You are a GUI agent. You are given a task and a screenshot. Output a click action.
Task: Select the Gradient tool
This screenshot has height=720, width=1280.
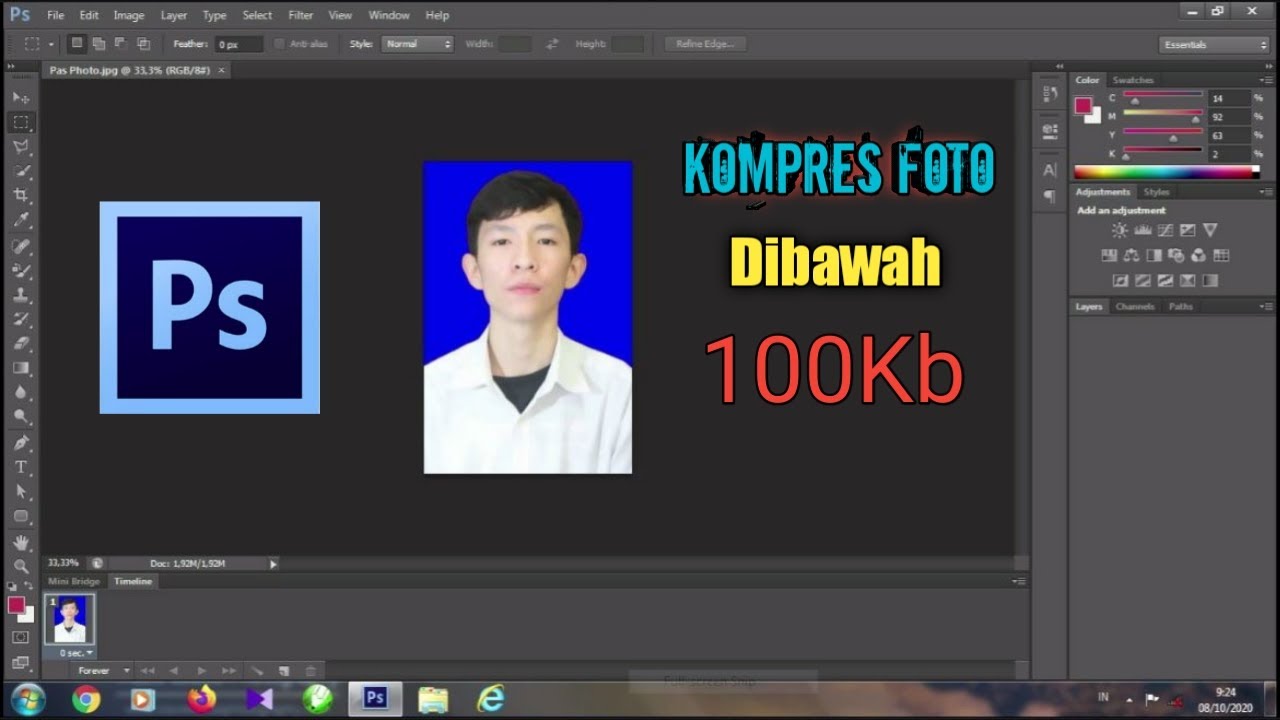21,368
